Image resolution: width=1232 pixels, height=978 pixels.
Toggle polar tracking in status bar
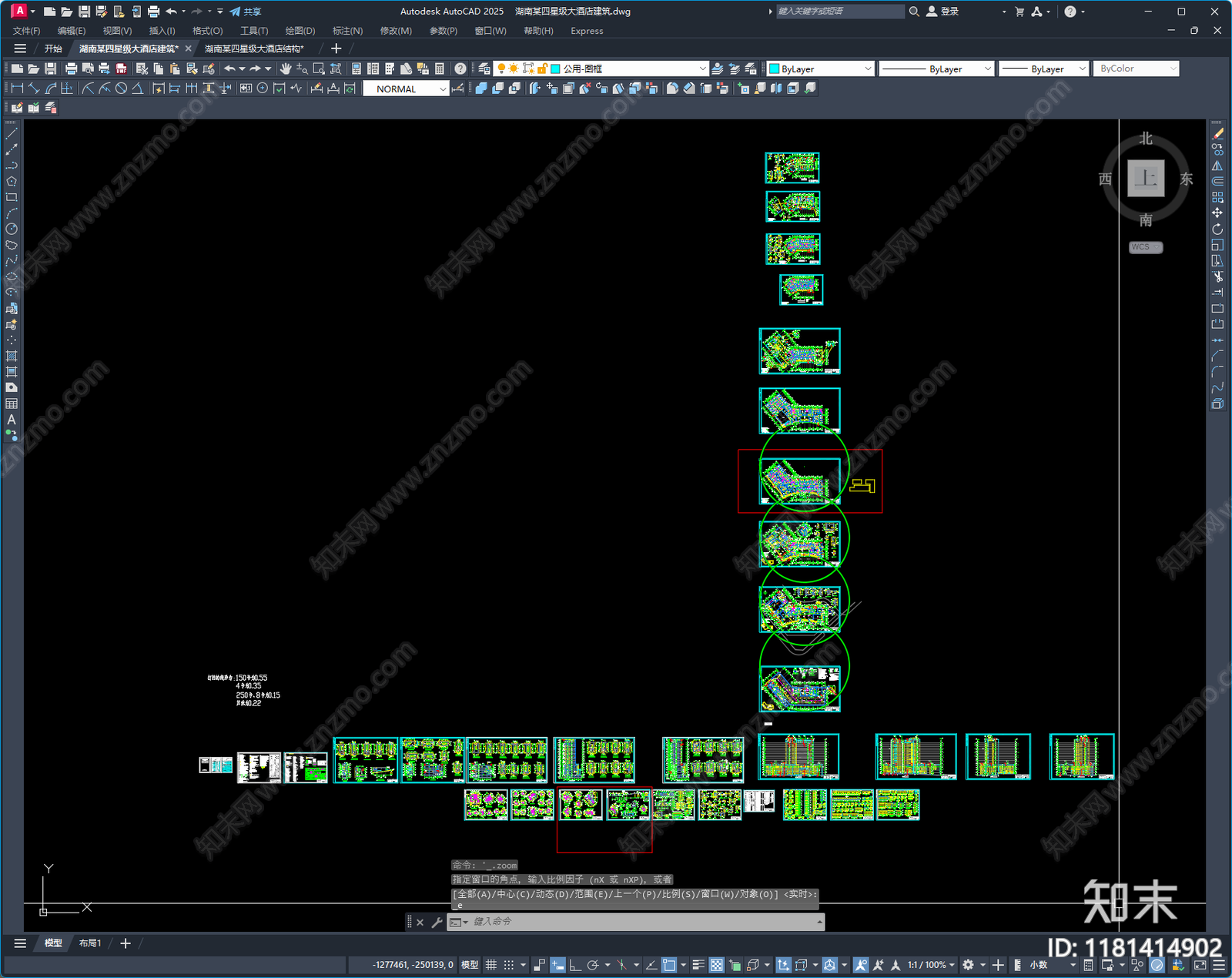coord(592,965)
